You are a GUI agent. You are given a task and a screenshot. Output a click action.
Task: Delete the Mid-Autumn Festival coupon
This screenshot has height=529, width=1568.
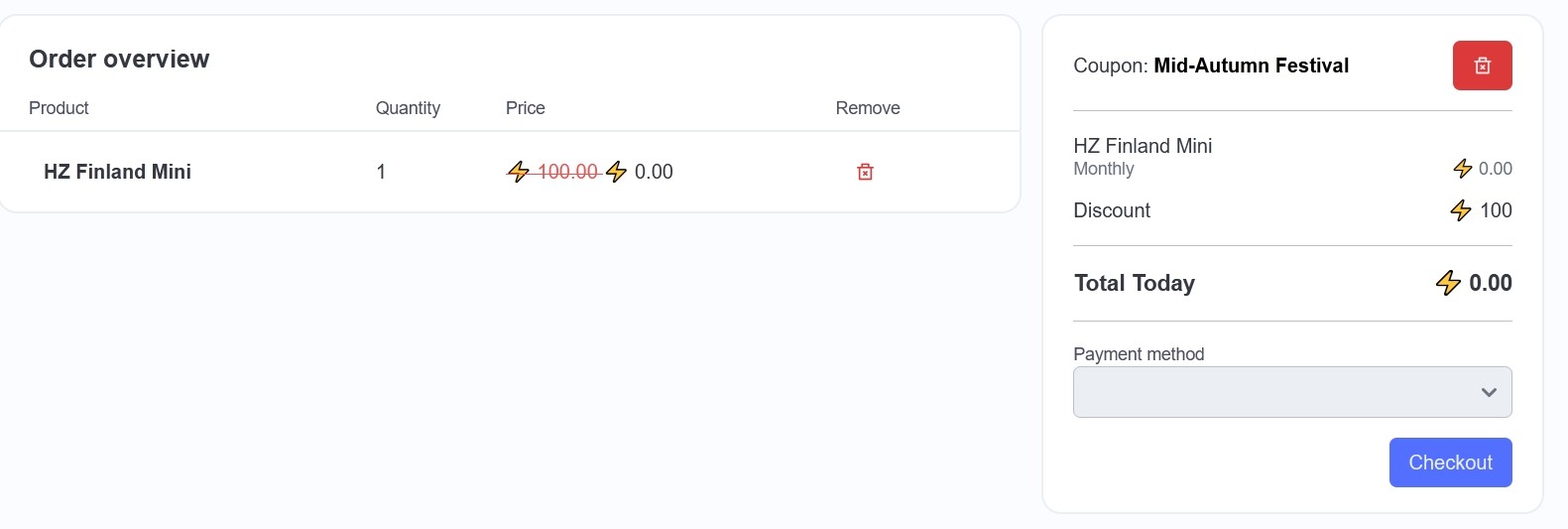point(1482,66)
